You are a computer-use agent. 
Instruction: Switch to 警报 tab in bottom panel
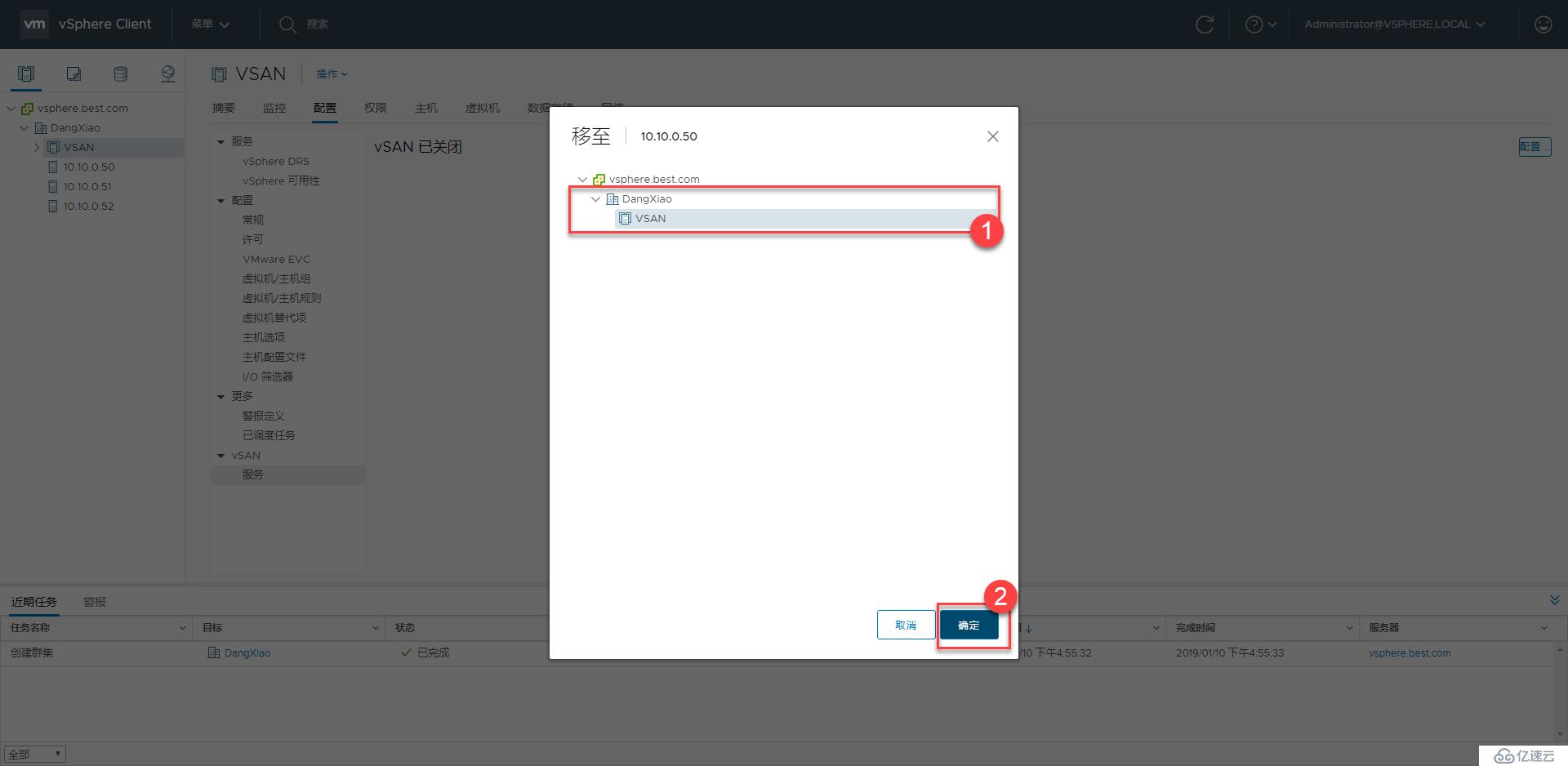tap(95, 602)
